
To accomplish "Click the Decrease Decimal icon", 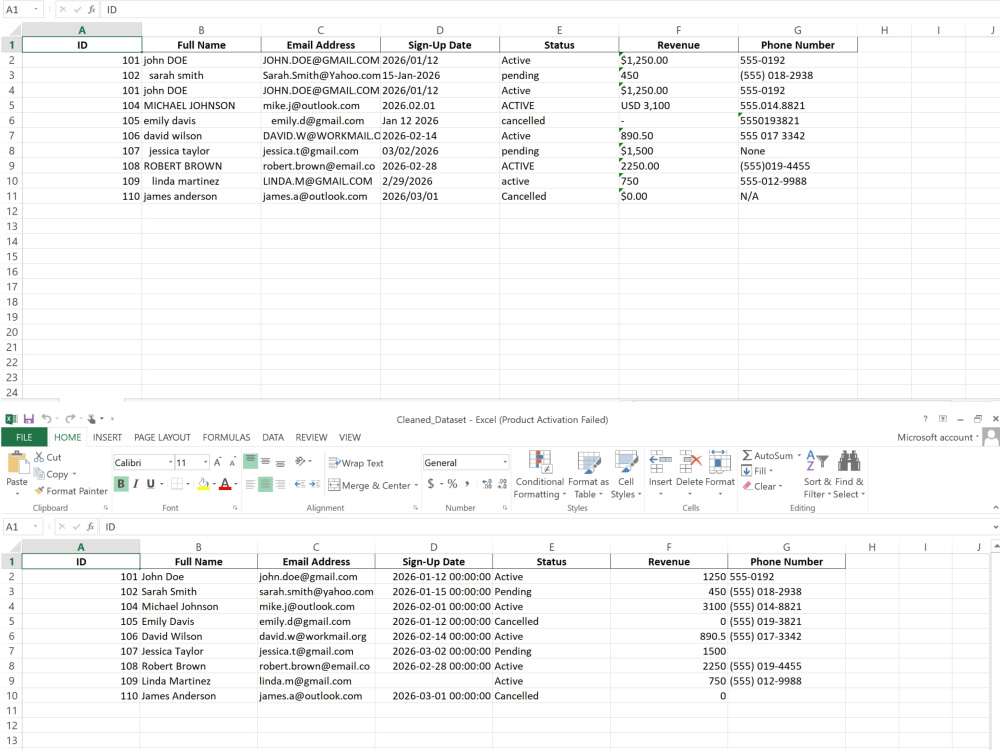I will (x=503, y=484).
